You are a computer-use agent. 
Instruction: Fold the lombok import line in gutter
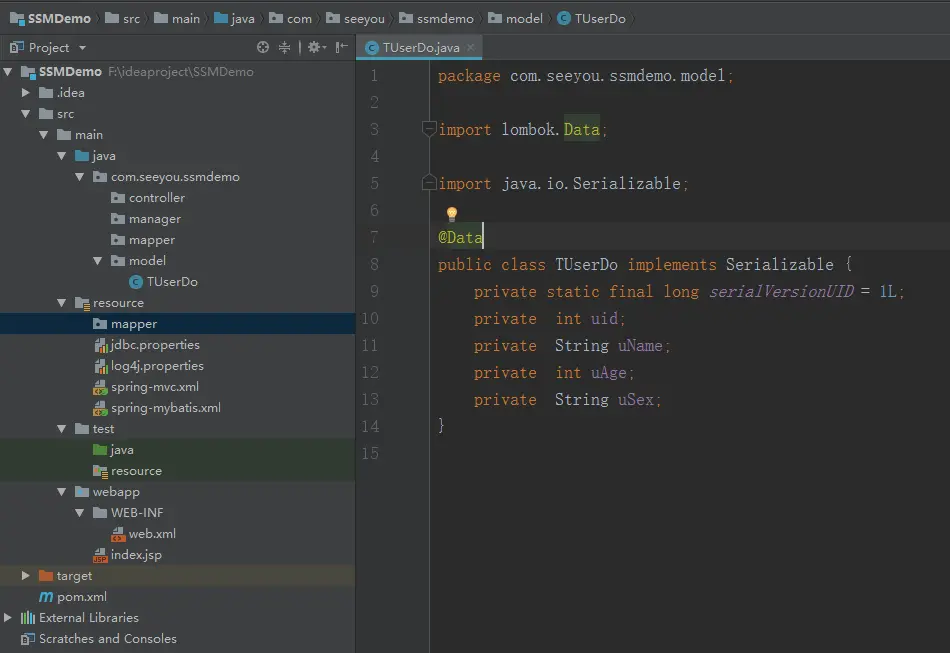click(428, 130)
